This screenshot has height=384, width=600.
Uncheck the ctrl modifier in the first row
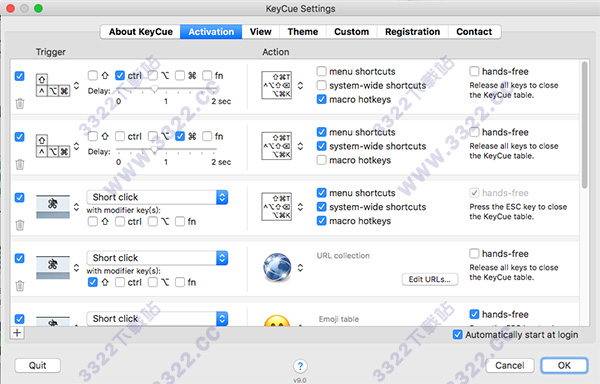point(120,75)
